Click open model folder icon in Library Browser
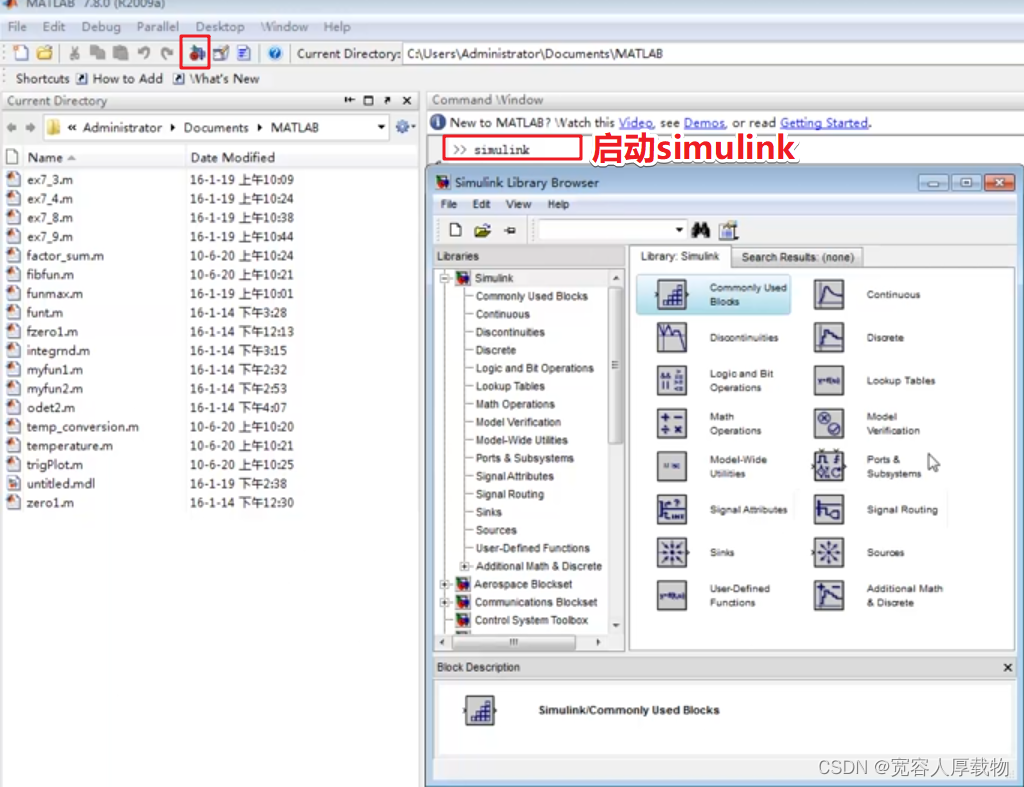This screenshot has width=1024, height=787. 483,230
